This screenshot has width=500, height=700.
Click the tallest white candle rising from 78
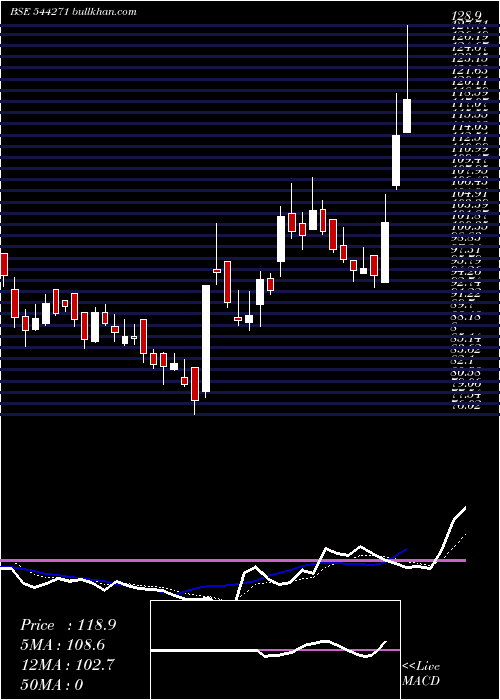206,339
